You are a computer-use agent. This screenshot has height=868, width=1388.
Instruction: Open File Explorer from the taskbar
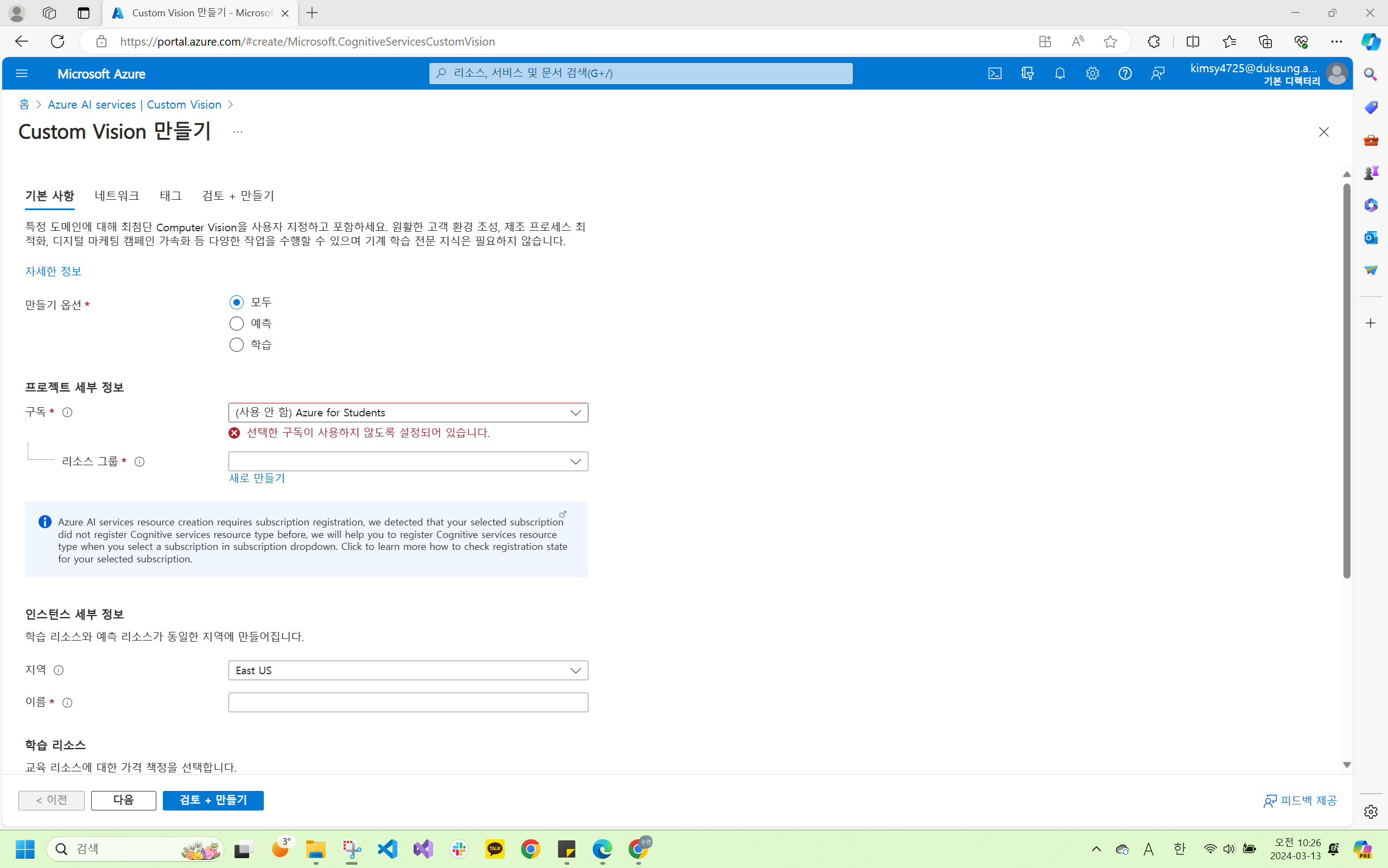tap(316, 849)
